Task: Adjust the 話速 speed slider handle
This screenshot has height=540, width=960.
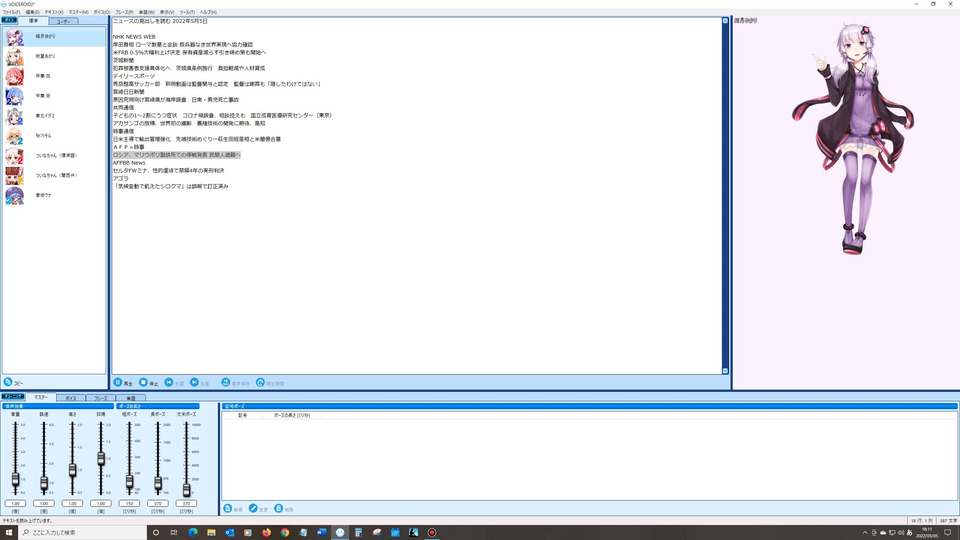Action: pos(44,483)
